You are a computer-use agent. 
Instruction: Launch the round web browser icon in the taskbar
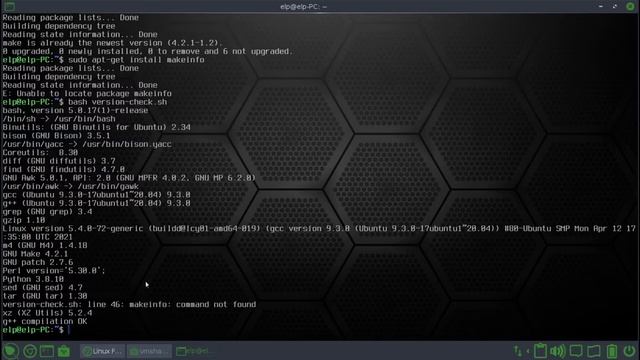(x=30, y=351)
